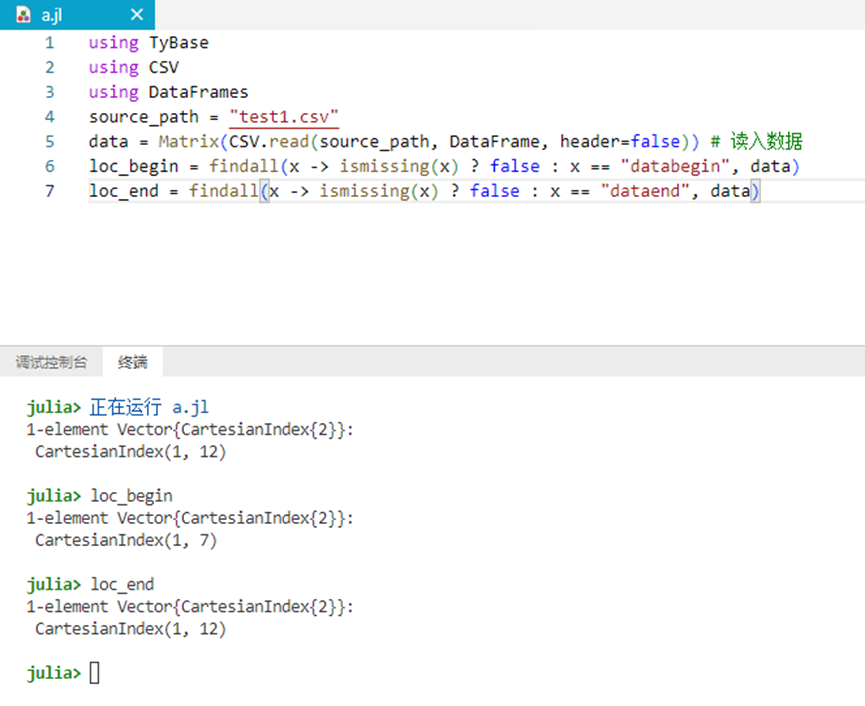This screenshot has width=865, height=706.
Task: Click the Julia file icon on a.jl tab
Action: (23, 15)
